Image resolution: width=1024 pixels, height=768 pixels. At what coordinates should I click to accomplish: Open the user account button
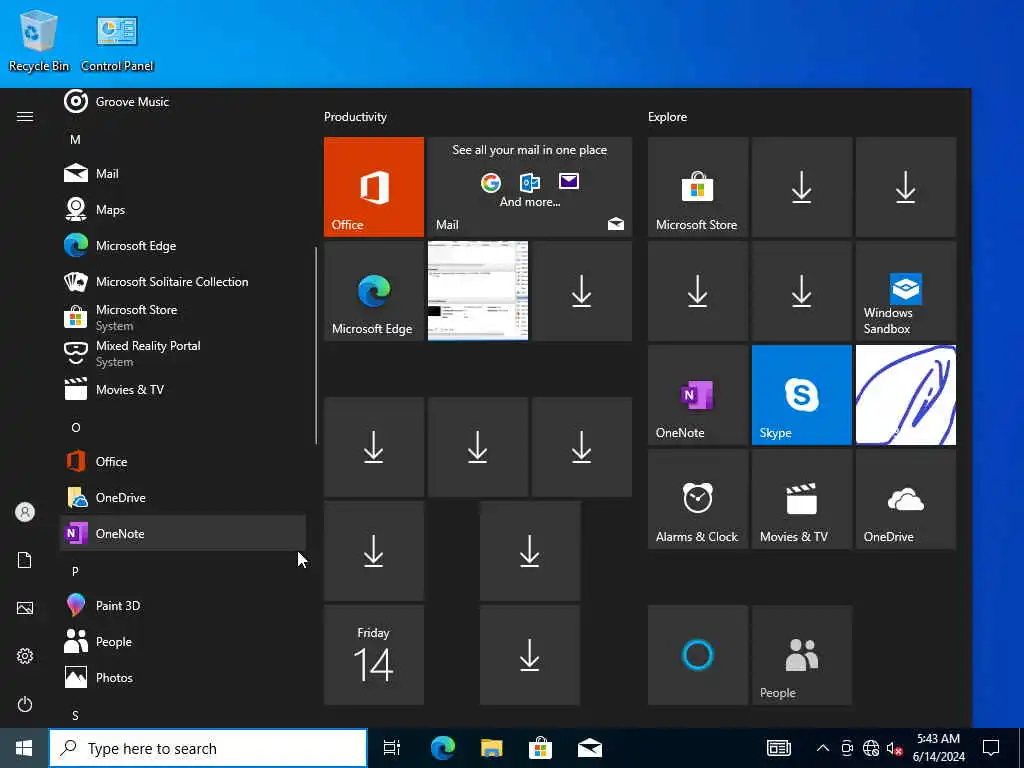25,512
